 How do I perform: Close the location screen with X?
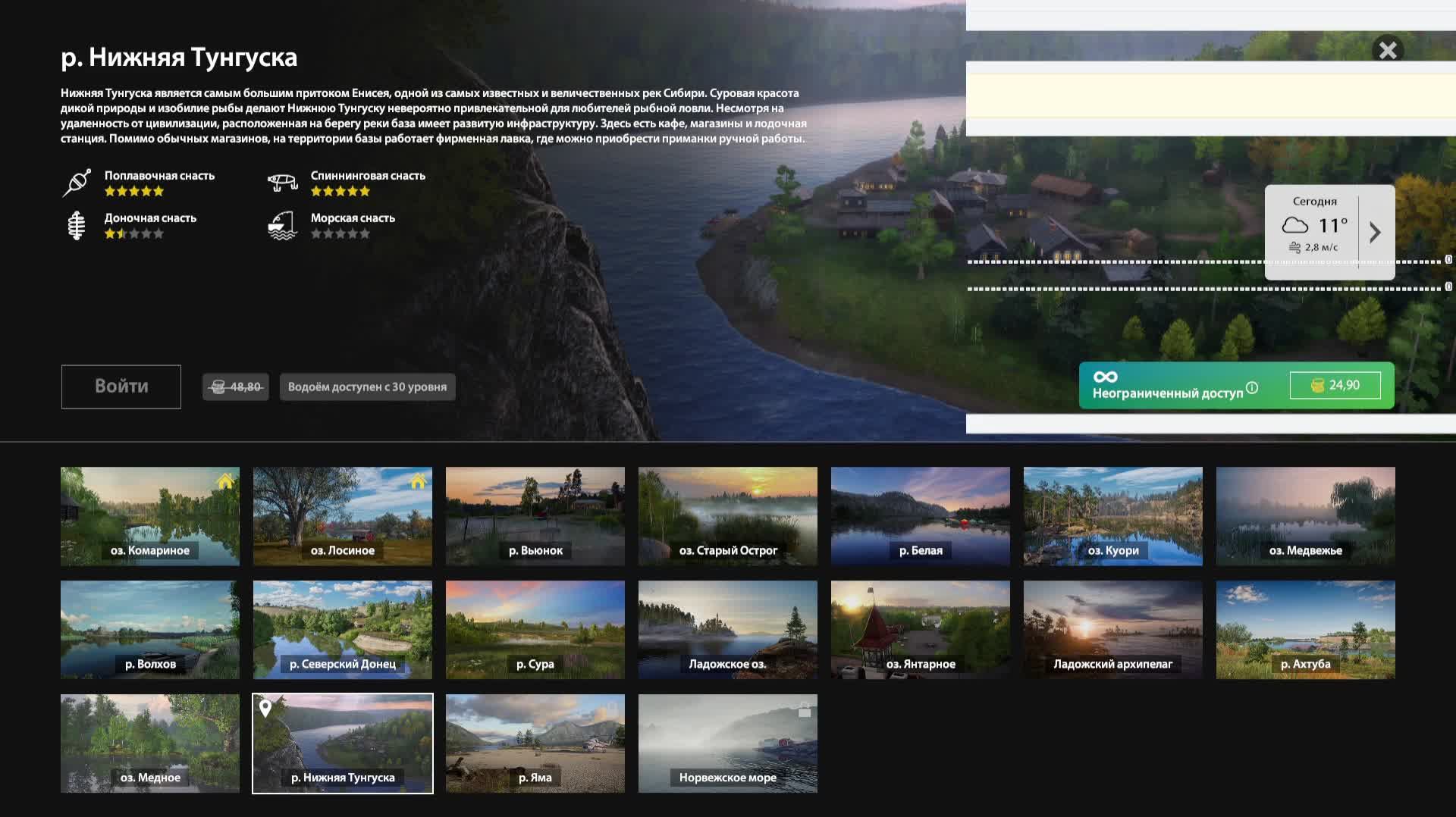click(1388, 51)
